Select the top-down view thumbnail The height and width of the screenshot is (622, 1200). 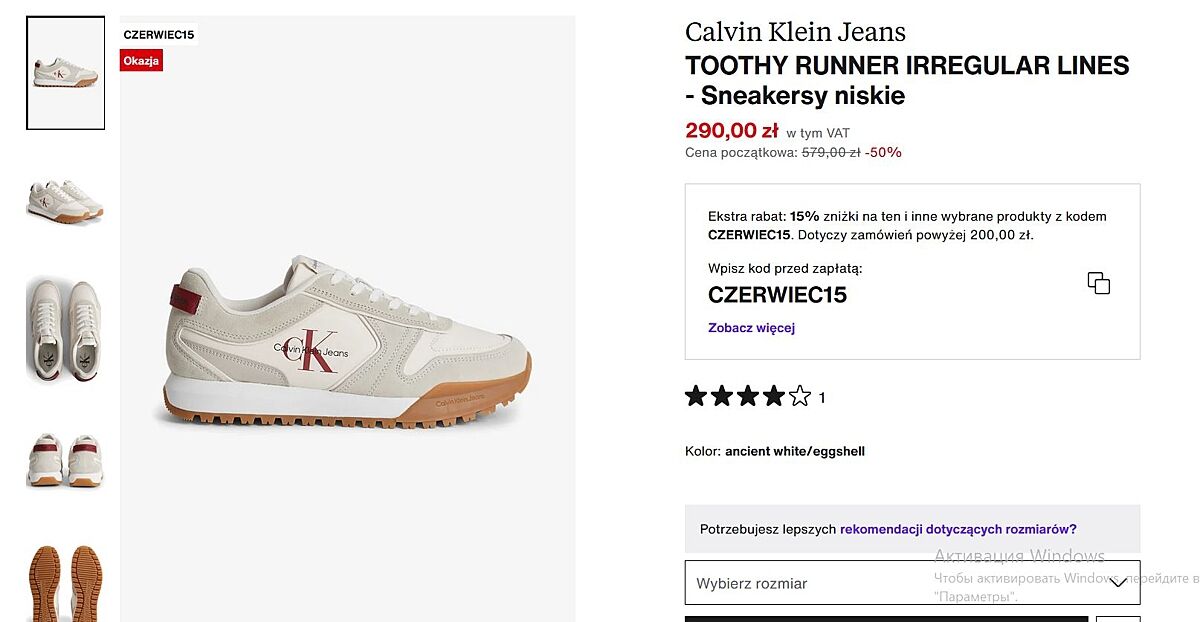[65, 331]
